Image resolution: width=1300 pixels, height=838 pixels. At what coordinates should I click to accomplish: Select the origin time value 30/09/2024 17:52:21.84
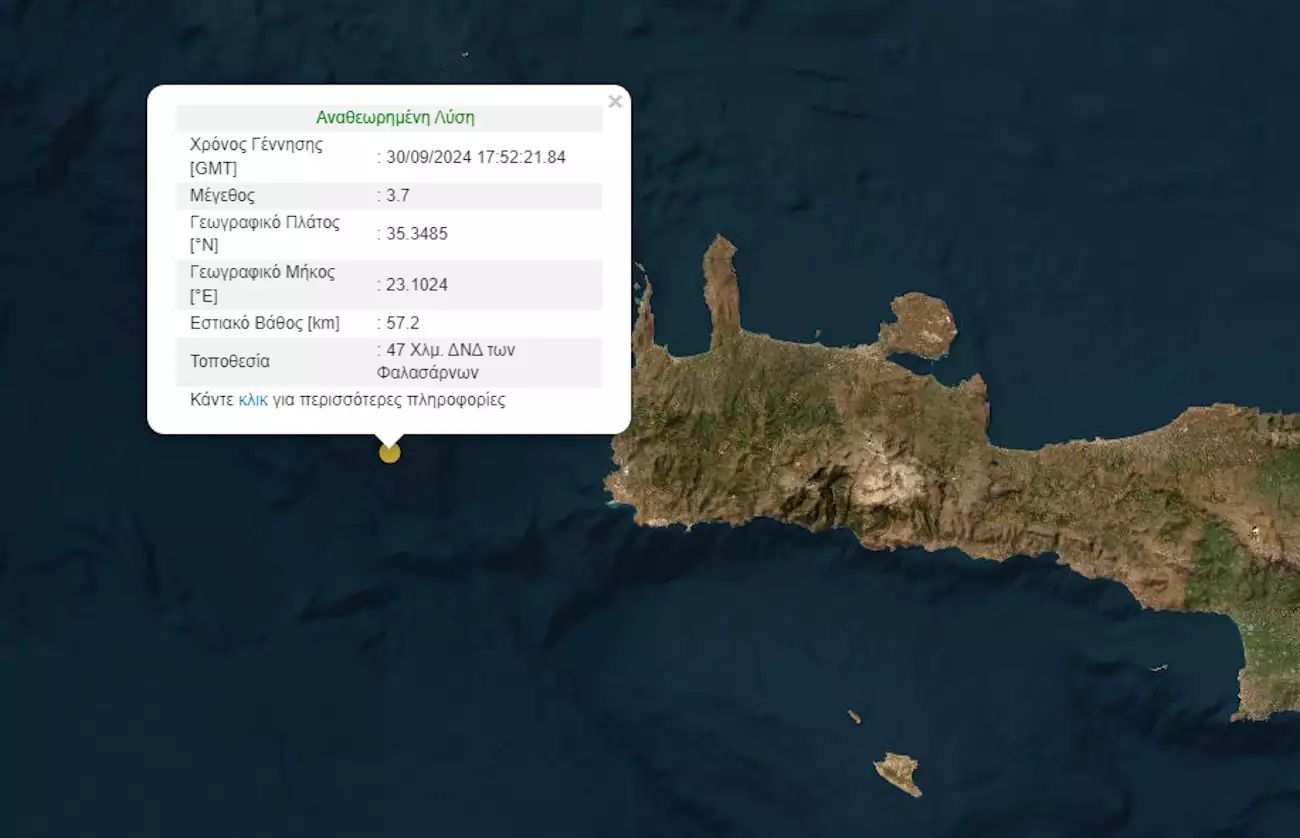(x=476, y=156)
